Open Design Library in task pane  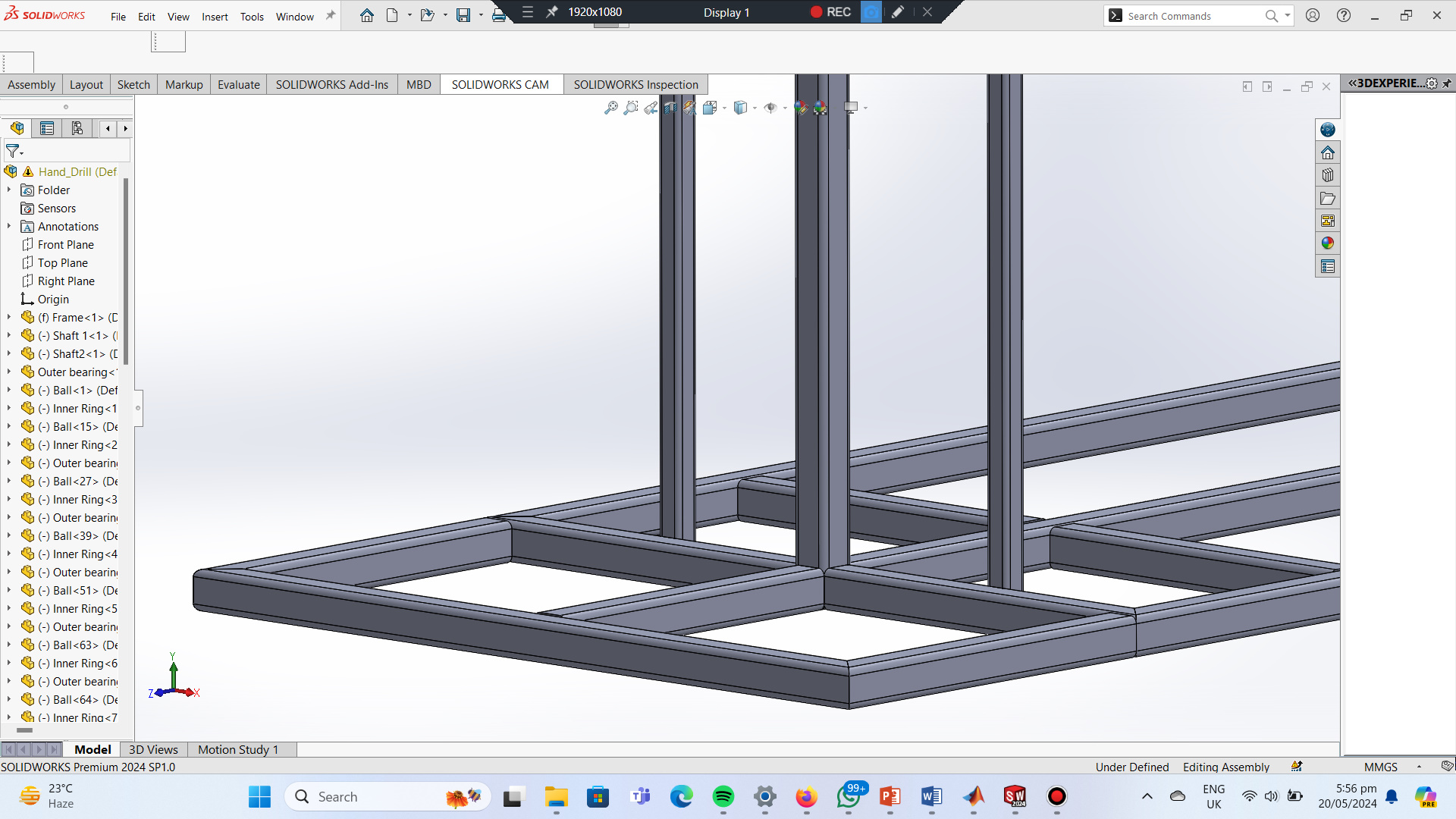coord(1327,175)
